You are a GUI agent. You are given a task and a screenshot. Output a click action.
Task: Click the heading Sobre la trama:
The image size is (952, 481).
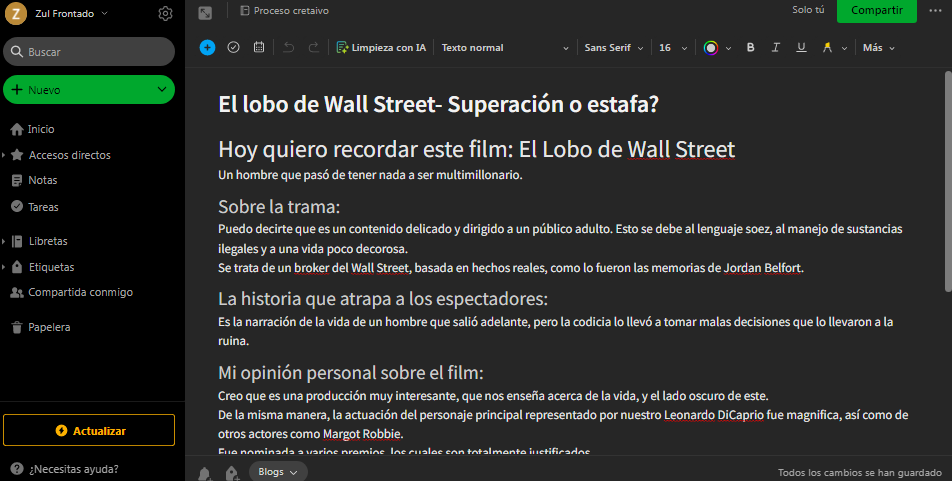coord(279,206)
